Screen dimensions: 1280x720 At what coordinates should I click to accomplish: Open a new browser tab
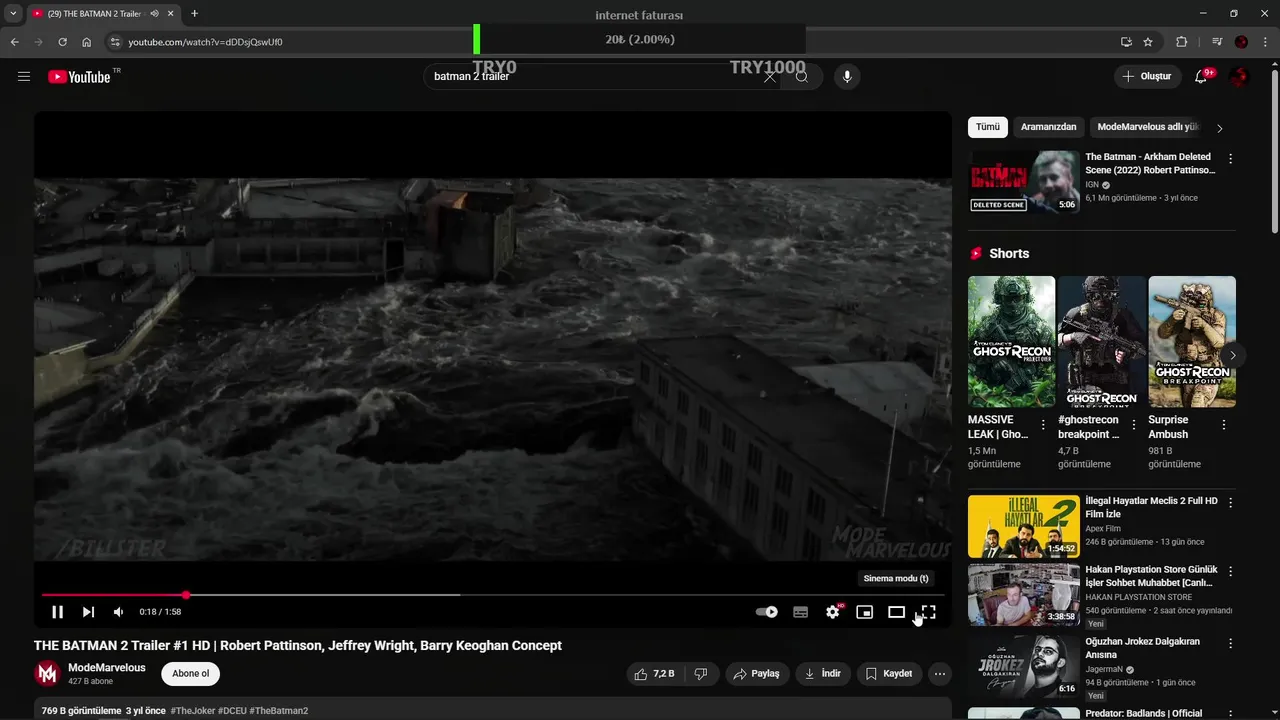[x=194, y=14]
